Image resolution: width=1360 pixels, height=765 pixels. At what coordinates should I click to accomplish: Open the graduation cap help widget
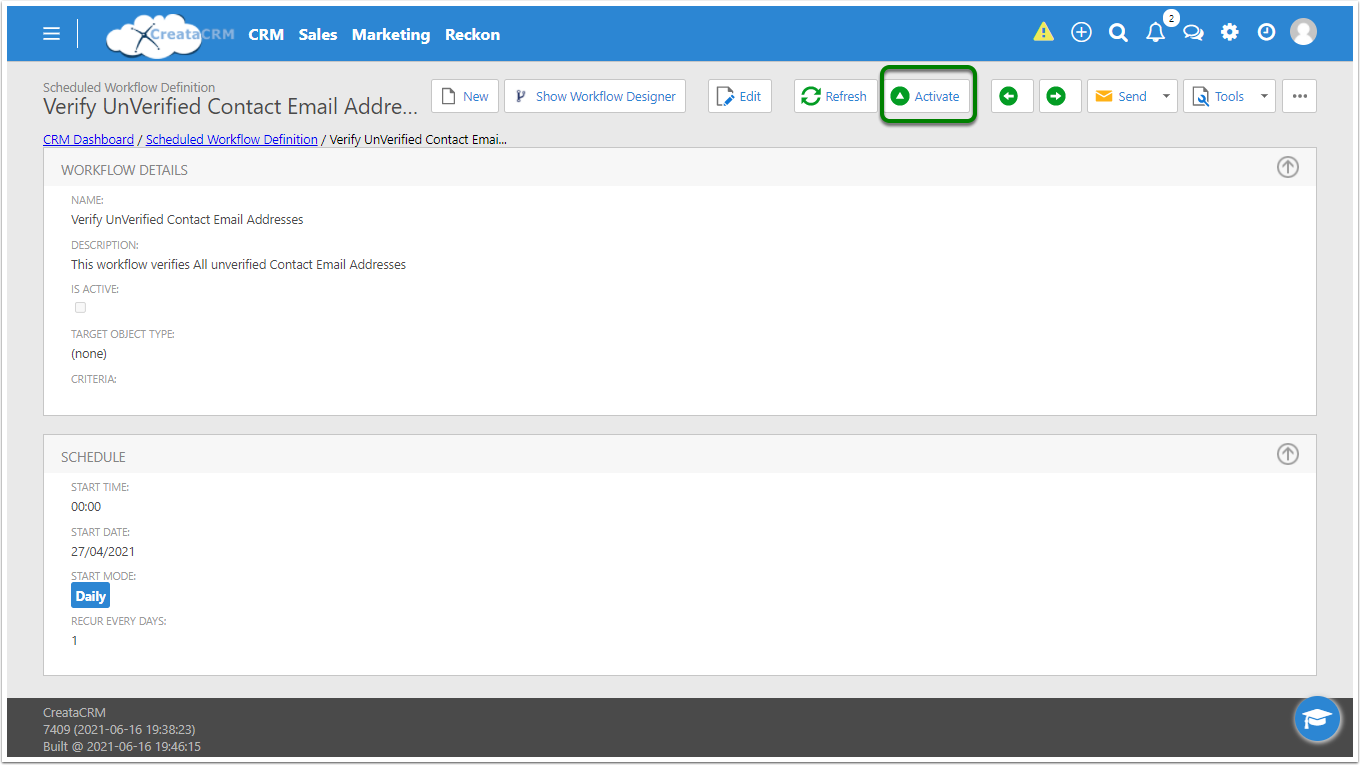pos(1317,719)
